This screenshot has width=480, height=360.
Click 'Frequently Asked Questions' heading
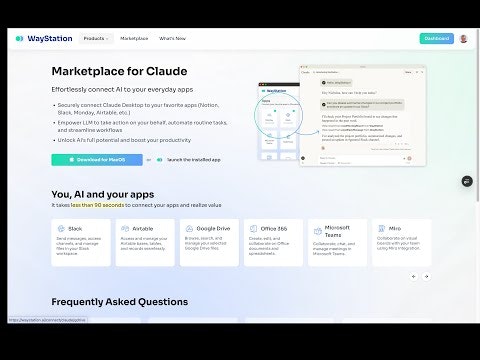[x=120, y=302]
